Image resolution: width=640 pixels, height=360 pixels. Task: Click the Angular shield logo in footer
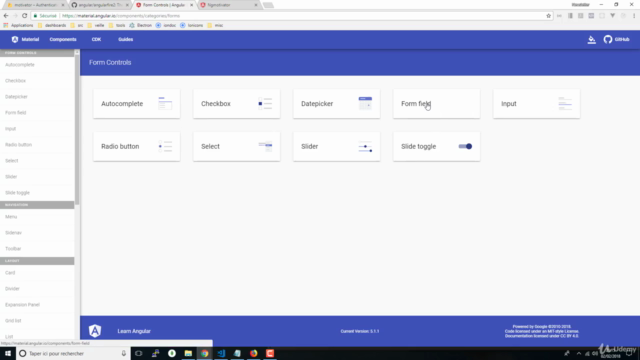[95, 331]
